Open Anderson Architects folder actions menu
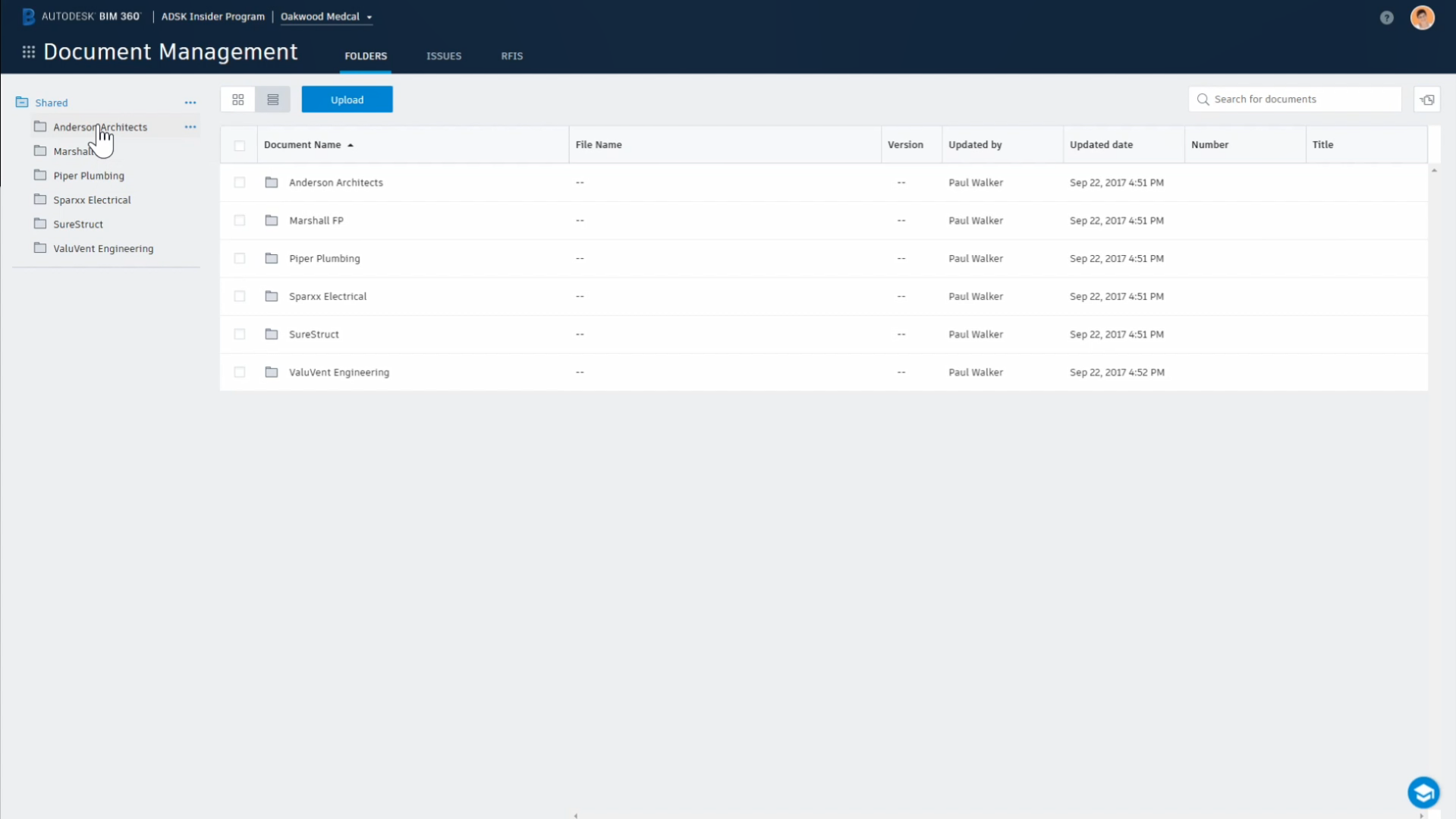The width and height of the screenshot is (1456, 819). point(190,127)
